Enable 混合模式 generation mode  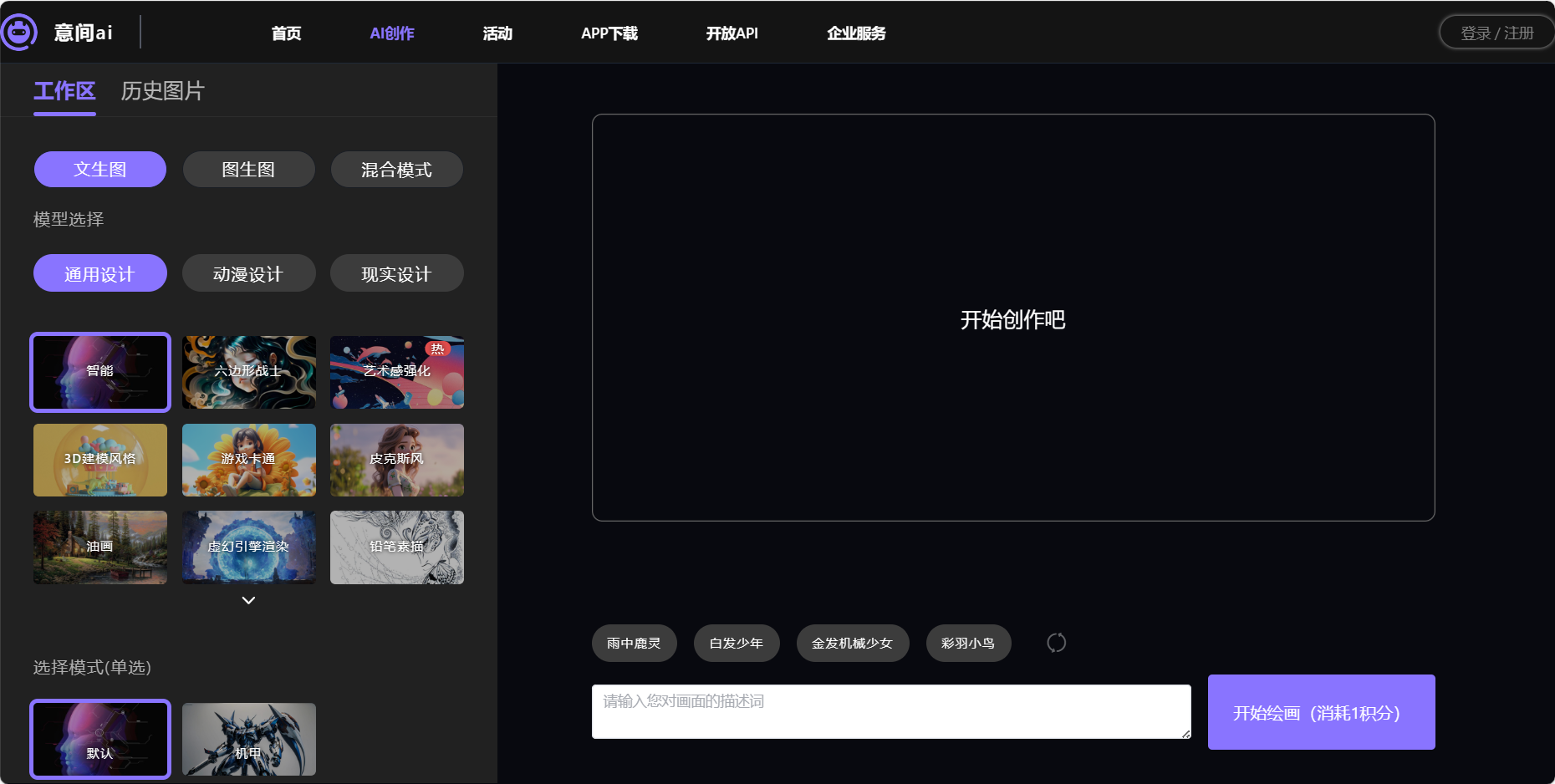pos(396,170)
